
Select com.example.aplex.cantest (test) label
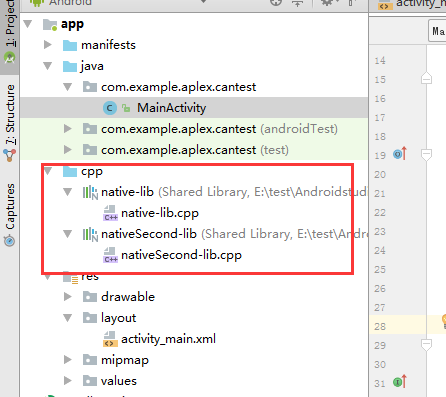(195, 150)
